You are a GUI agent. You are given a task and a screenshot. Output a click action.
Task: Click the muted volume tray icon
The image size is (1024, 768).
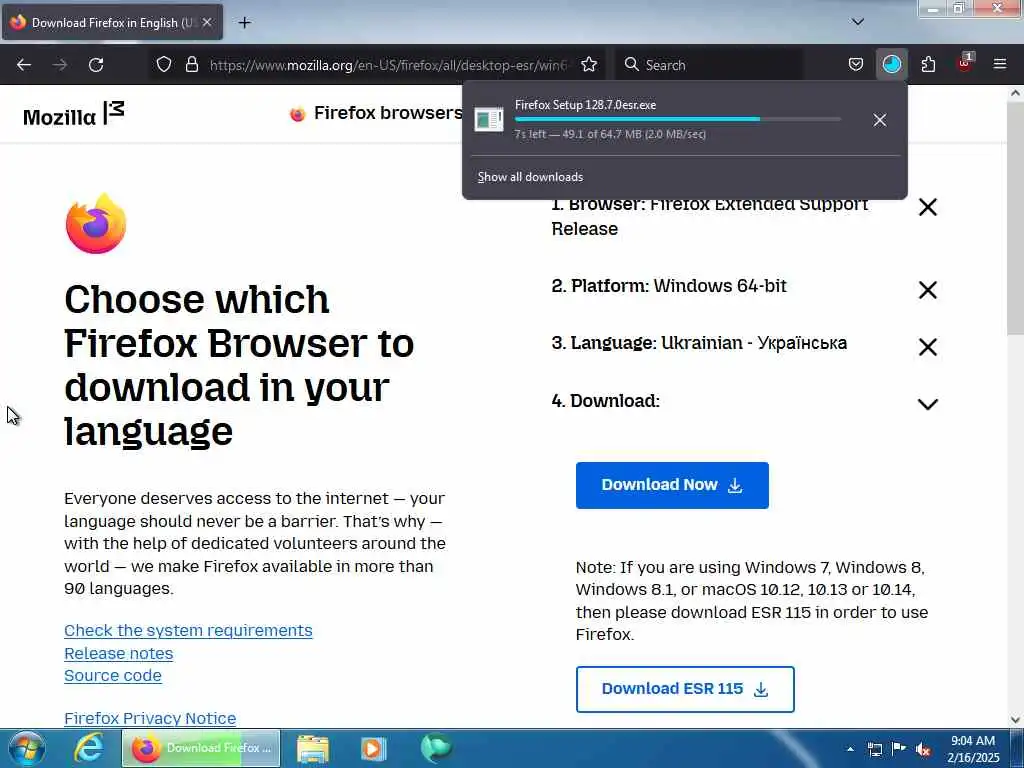click(923, 749)
